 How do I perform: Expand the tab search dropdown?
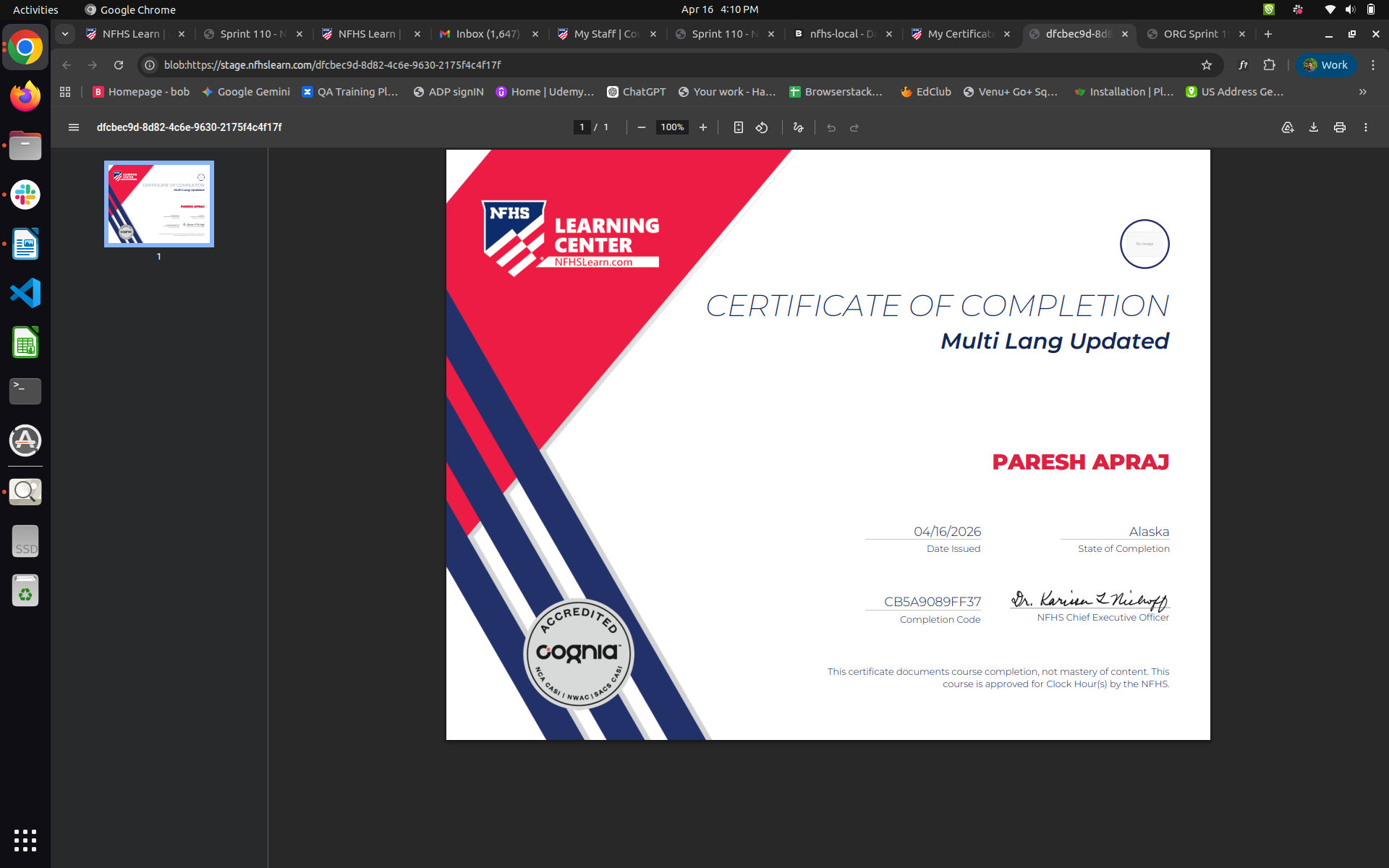point(65,34)
